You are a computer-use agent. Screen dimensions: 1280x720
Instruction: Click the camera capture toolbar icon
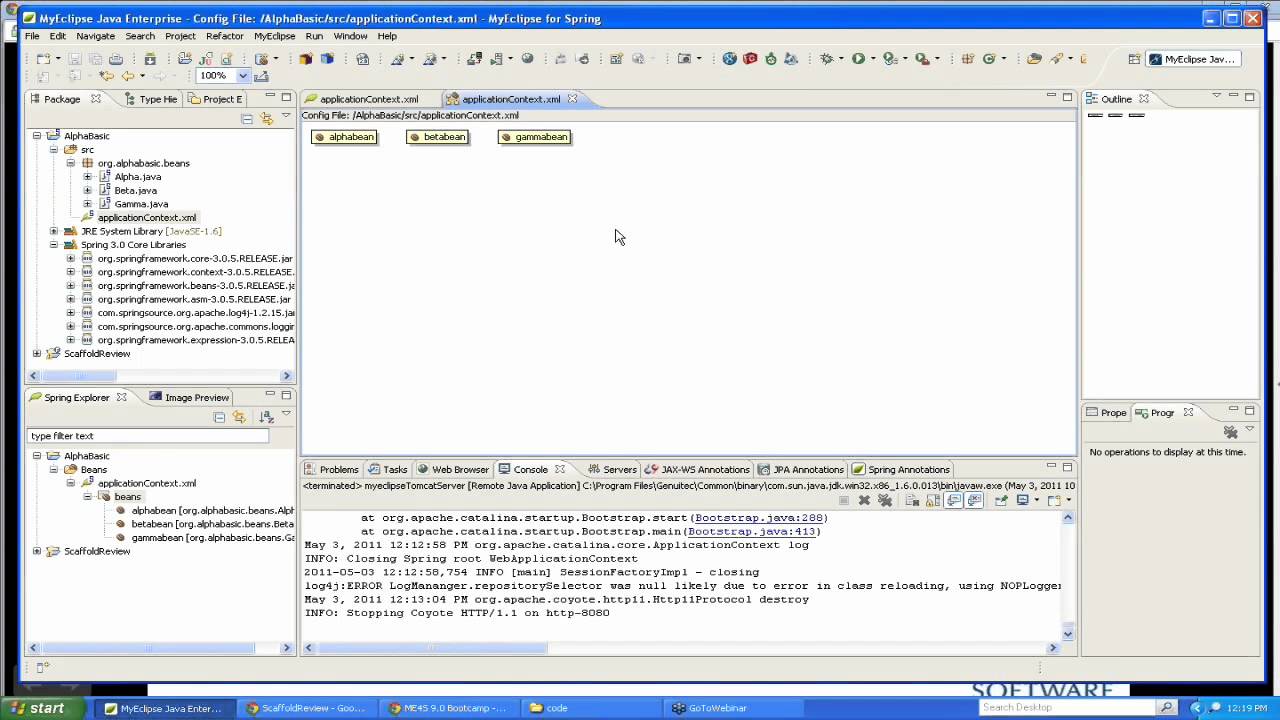tap(685, 59)
